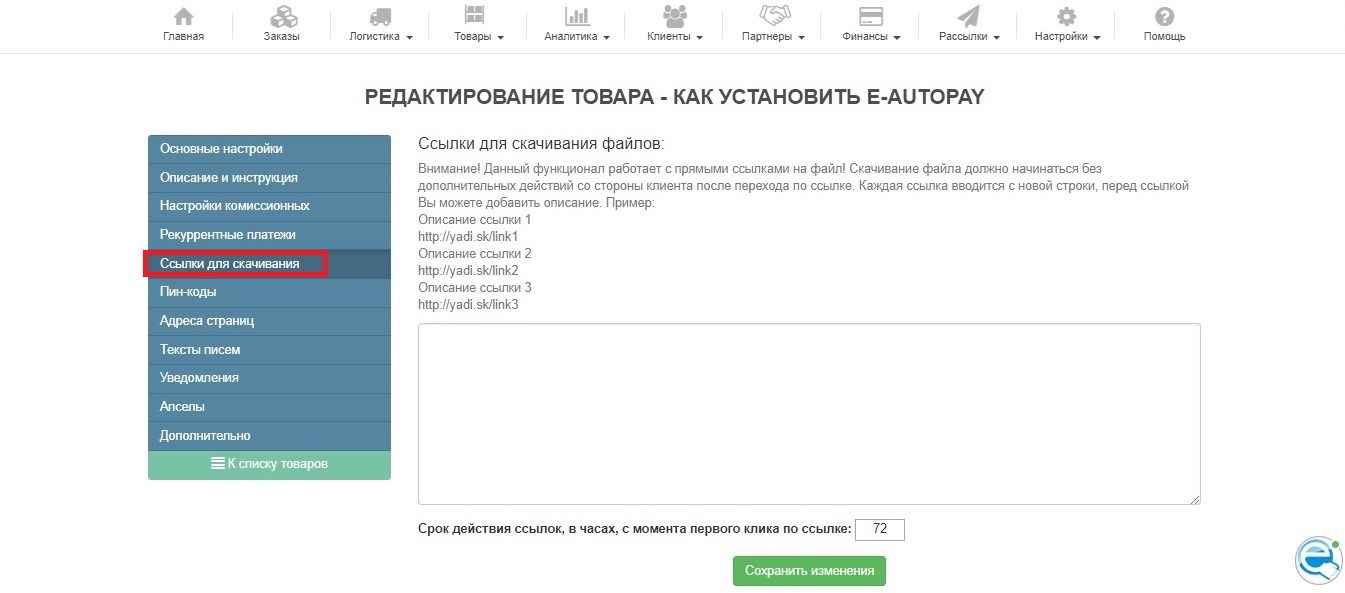Image resolution: width=1345 pixels, height=593 pixels.
Task: Click the Рассылки paper plane icon
Action: pos(968,17)
